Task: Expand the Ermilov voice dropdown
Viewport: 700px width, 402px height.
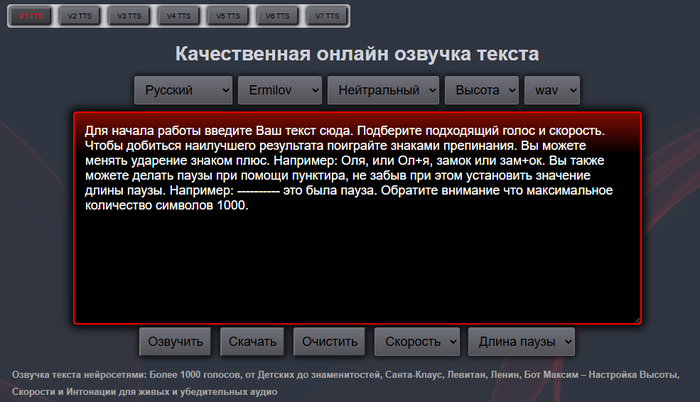Action: [x=280, y=90]
